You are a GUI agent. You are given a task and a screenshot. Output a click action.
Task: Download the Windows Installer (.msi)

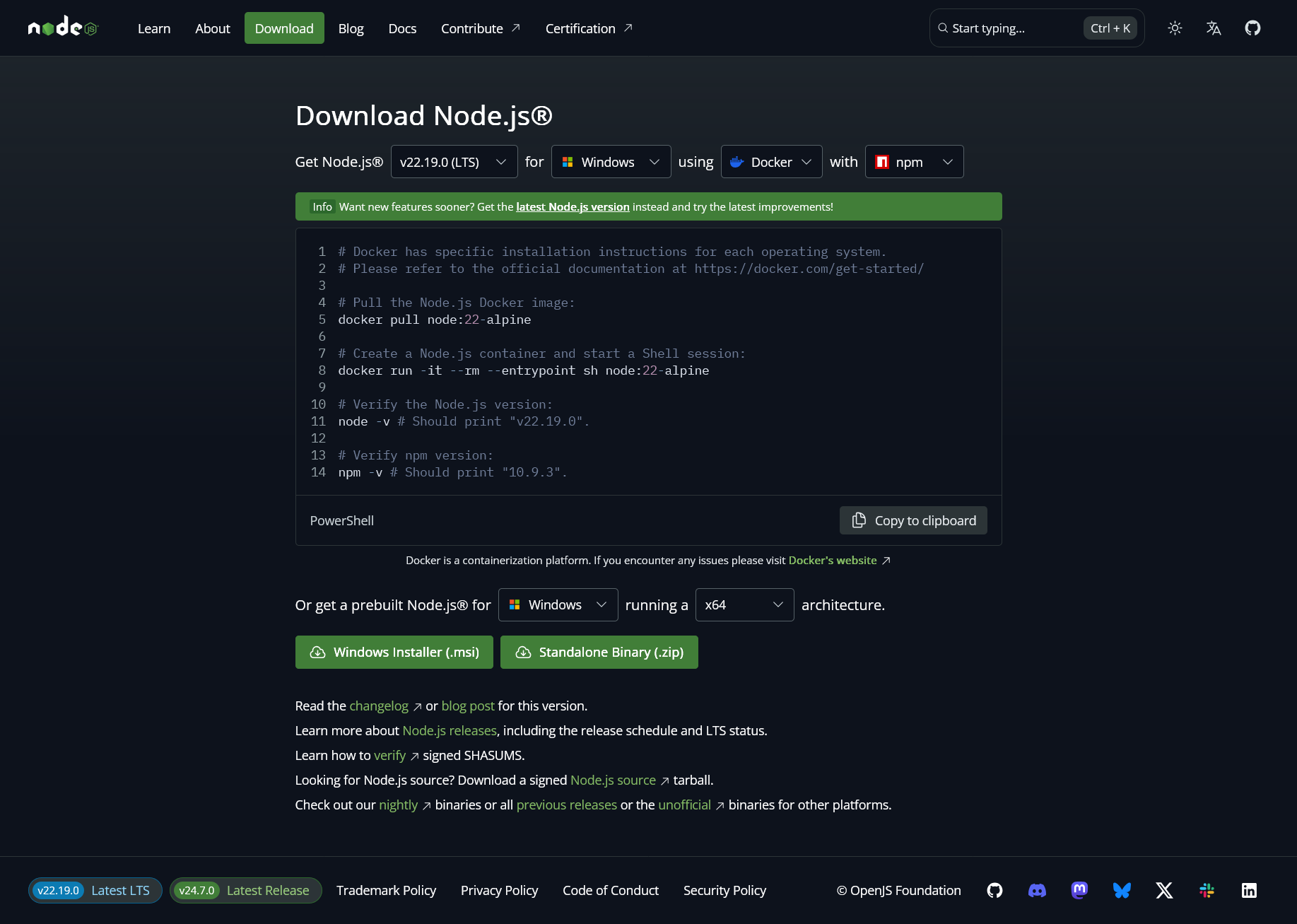394,653
